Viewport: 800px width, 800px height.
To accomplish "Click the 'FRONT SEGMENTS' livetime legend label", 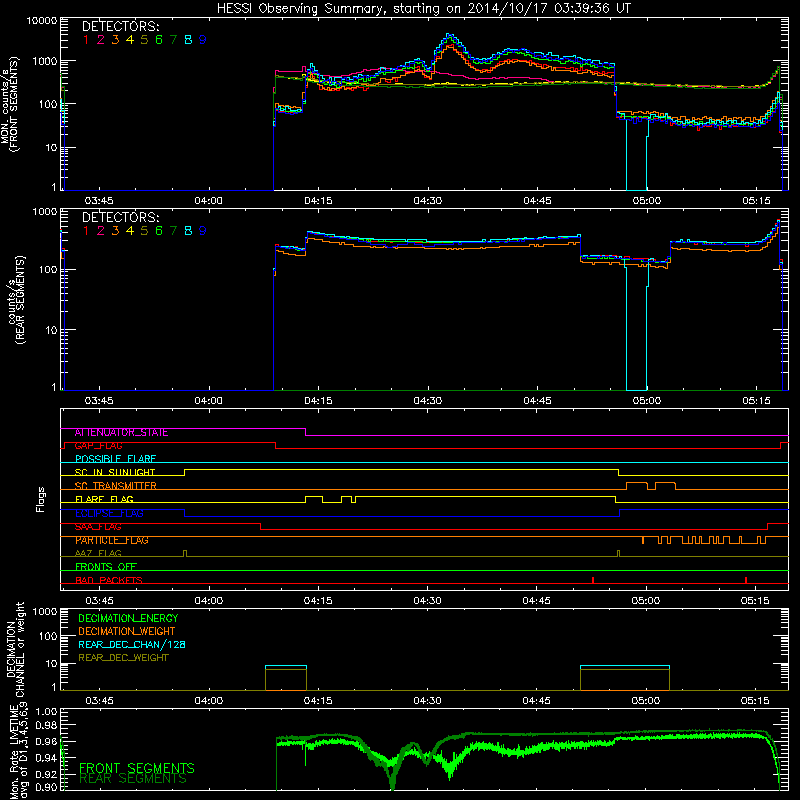I will [137, 768].
